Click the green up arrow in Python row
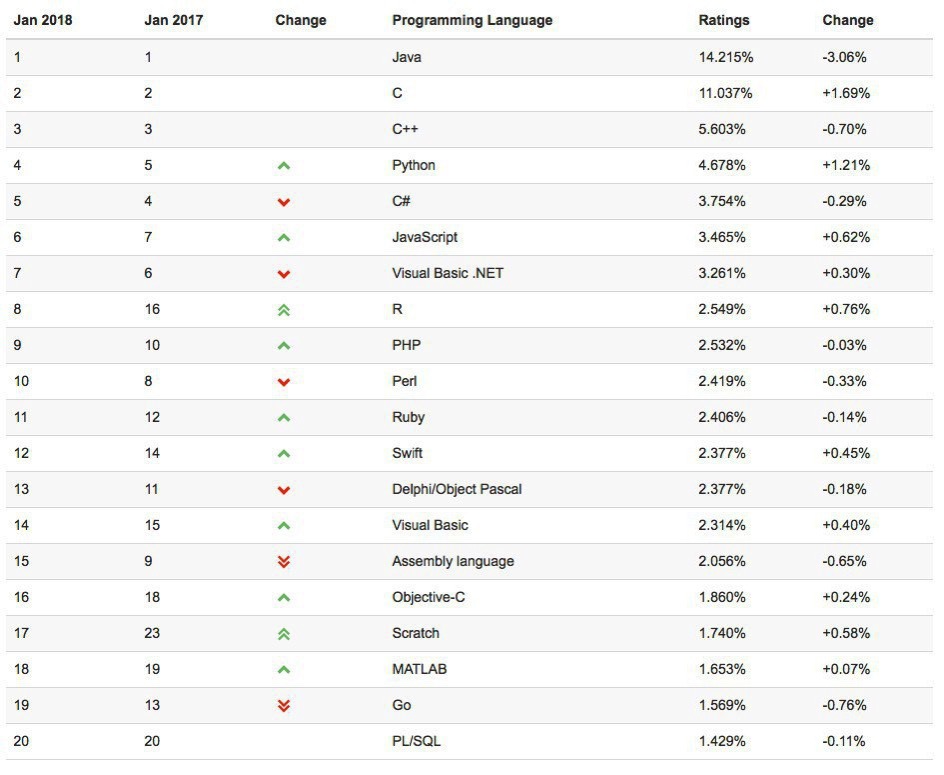This screenshot has width=944, height=775. [284, 166]
